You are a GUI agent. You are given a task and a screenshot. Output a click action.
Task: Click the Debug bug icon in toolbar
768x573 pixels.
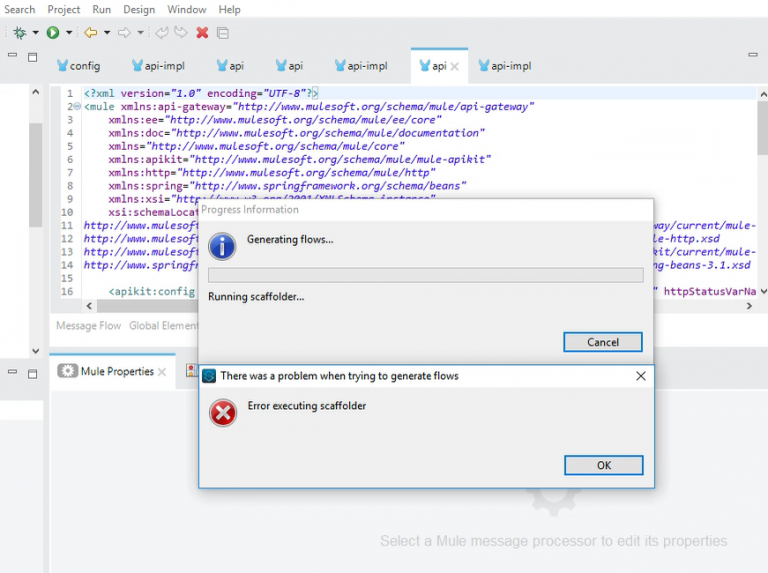[x=19, y=32]
